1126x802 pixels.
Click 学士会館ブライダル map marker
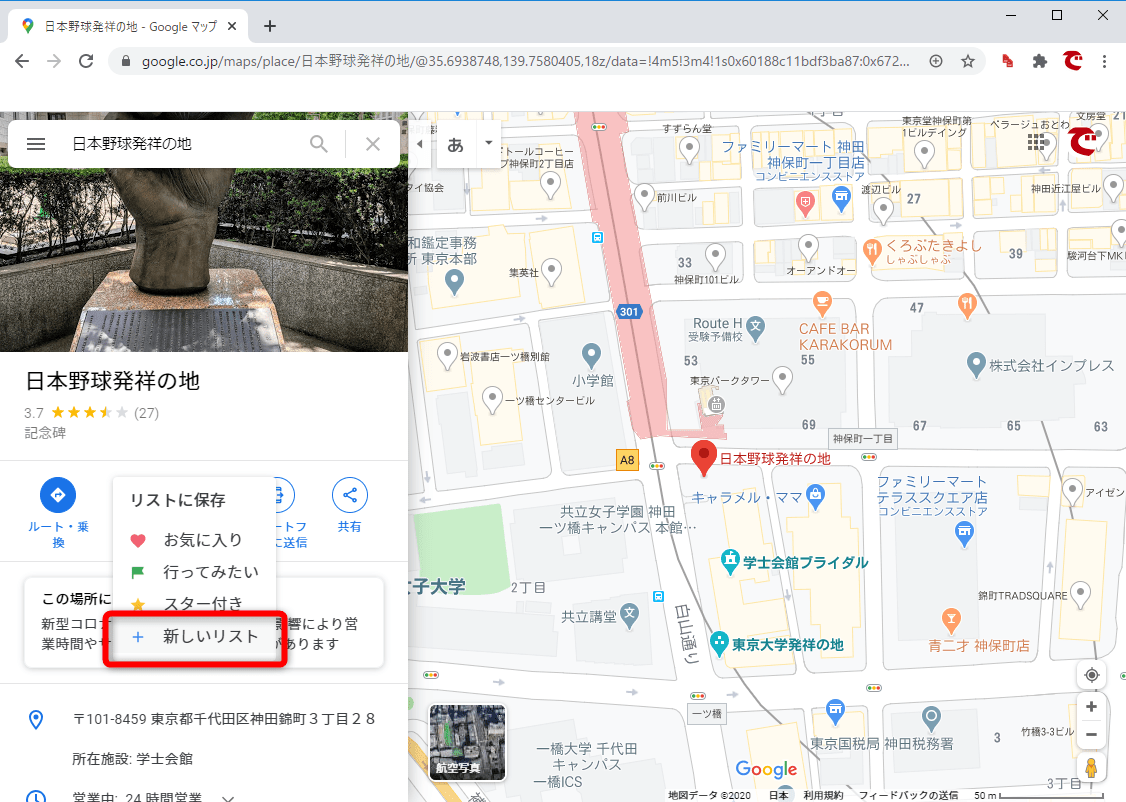click(x=730, y=562)
